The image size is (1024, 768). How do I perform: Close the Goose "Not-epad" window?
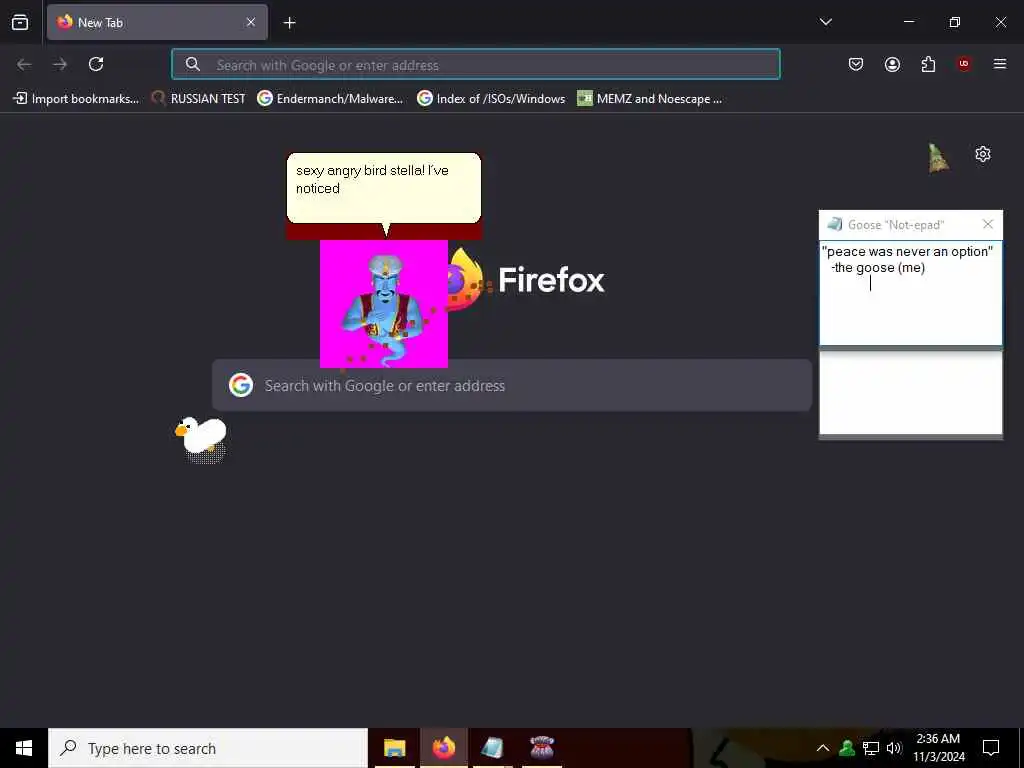click(988, 225)
